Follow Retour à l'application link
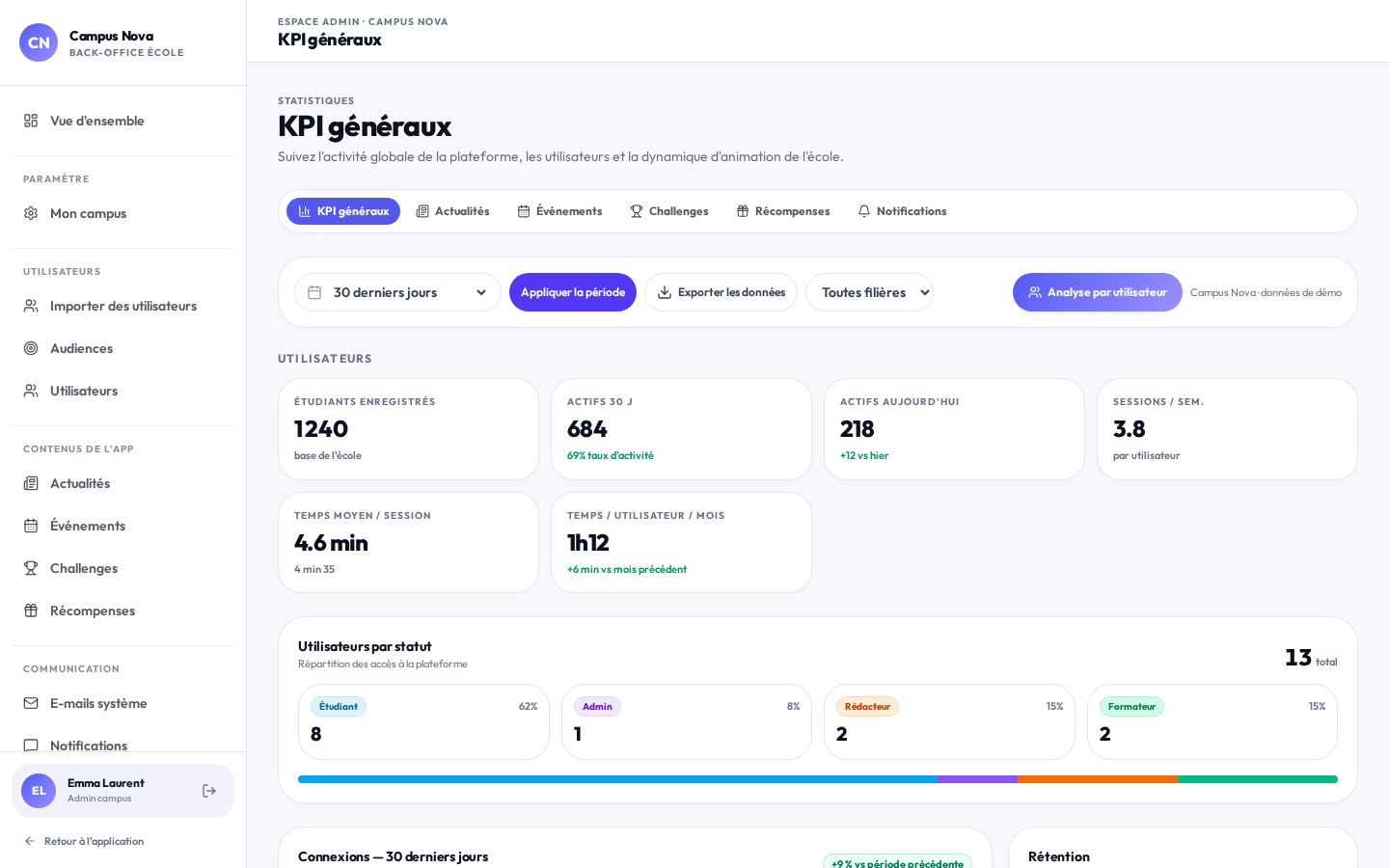The image size is (1389, 868). pos(84,841)
